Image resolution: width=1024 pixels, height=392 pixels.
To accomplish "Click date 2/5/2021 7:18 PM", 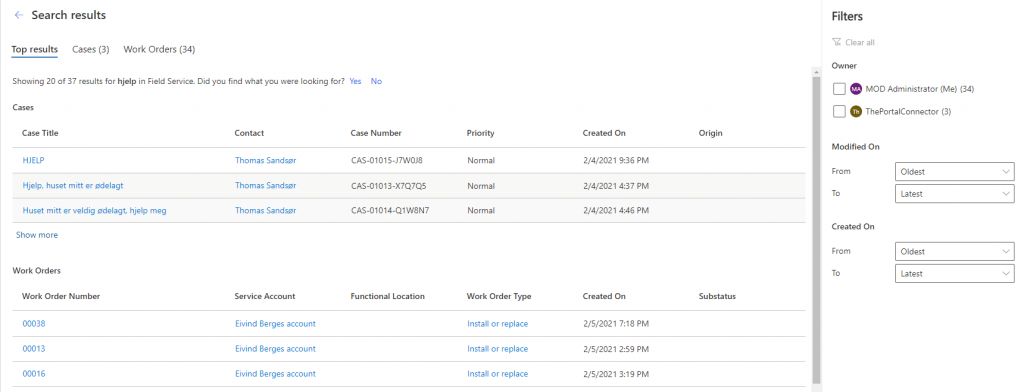I will pyautogui.click(x=616, y=323).
